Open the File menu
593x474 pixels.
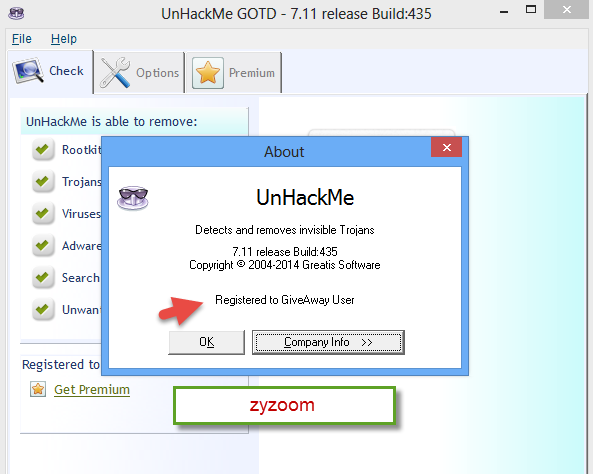22,39
